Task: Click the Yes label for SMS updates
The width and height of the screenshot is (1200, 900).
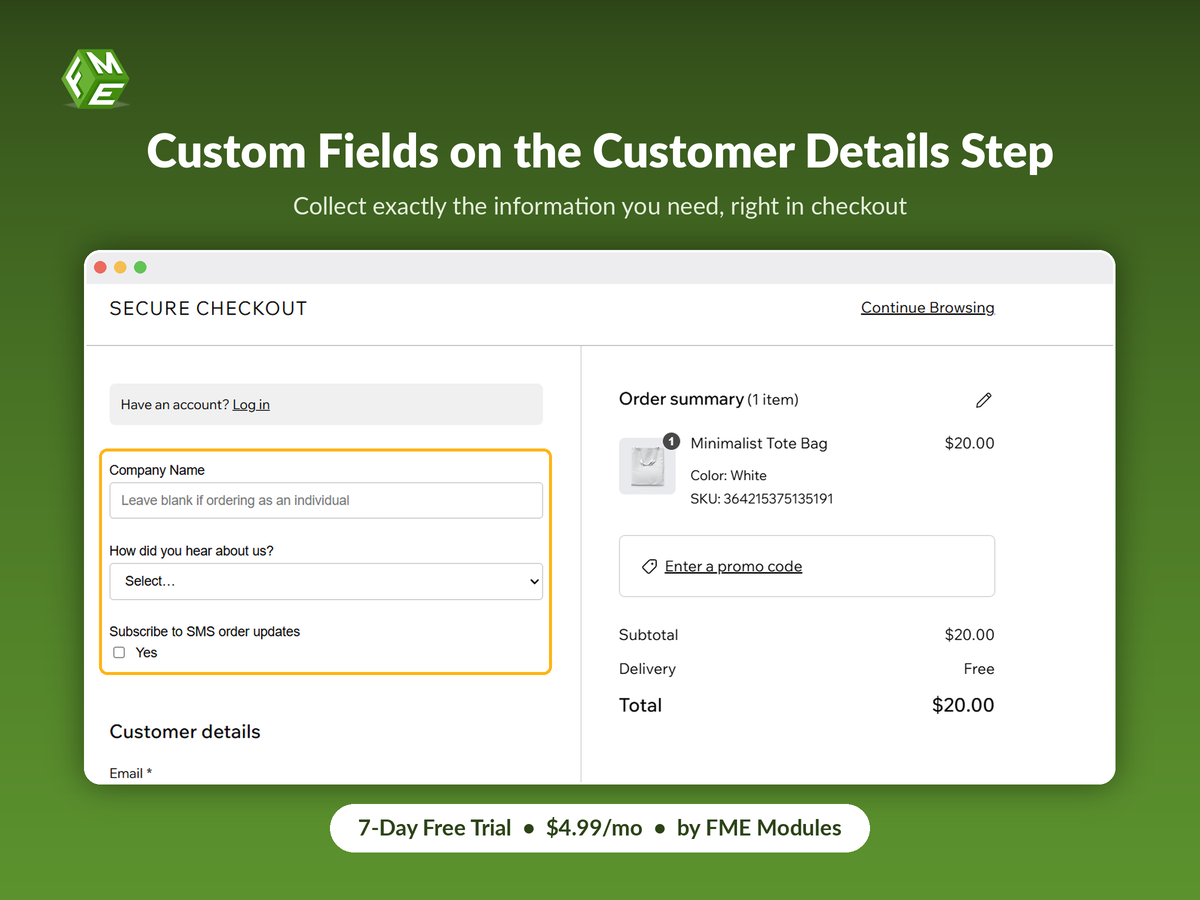Action: click(x=147, y=653)
